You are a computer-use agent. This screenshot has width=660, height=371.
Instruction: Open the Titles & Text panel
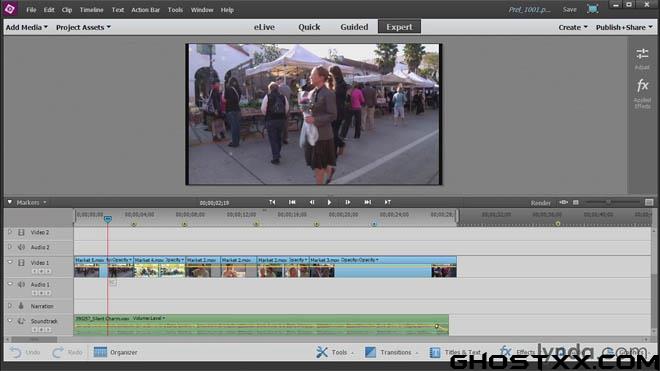tap(455, 352)
